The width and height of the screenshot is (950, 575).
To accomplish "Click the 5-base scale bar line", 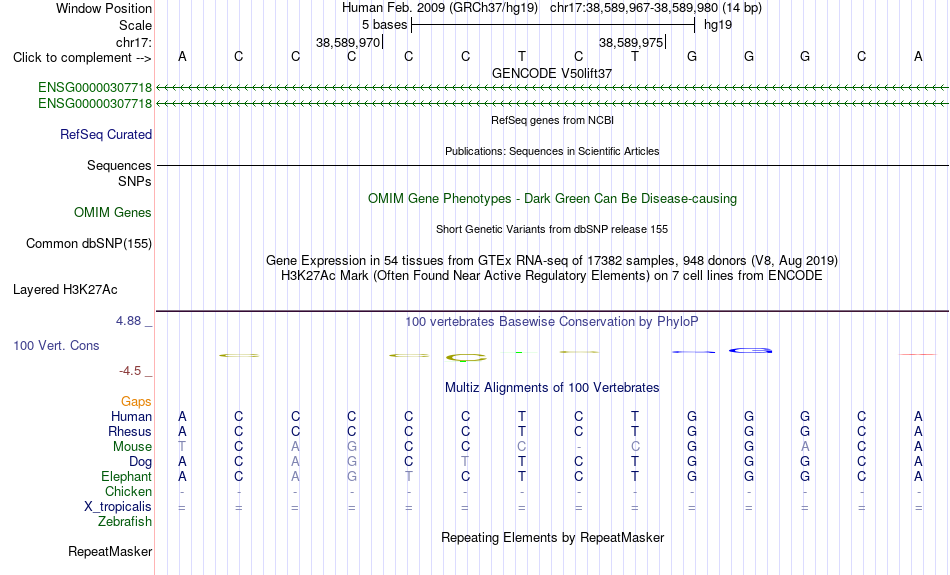I will [553, 25].
